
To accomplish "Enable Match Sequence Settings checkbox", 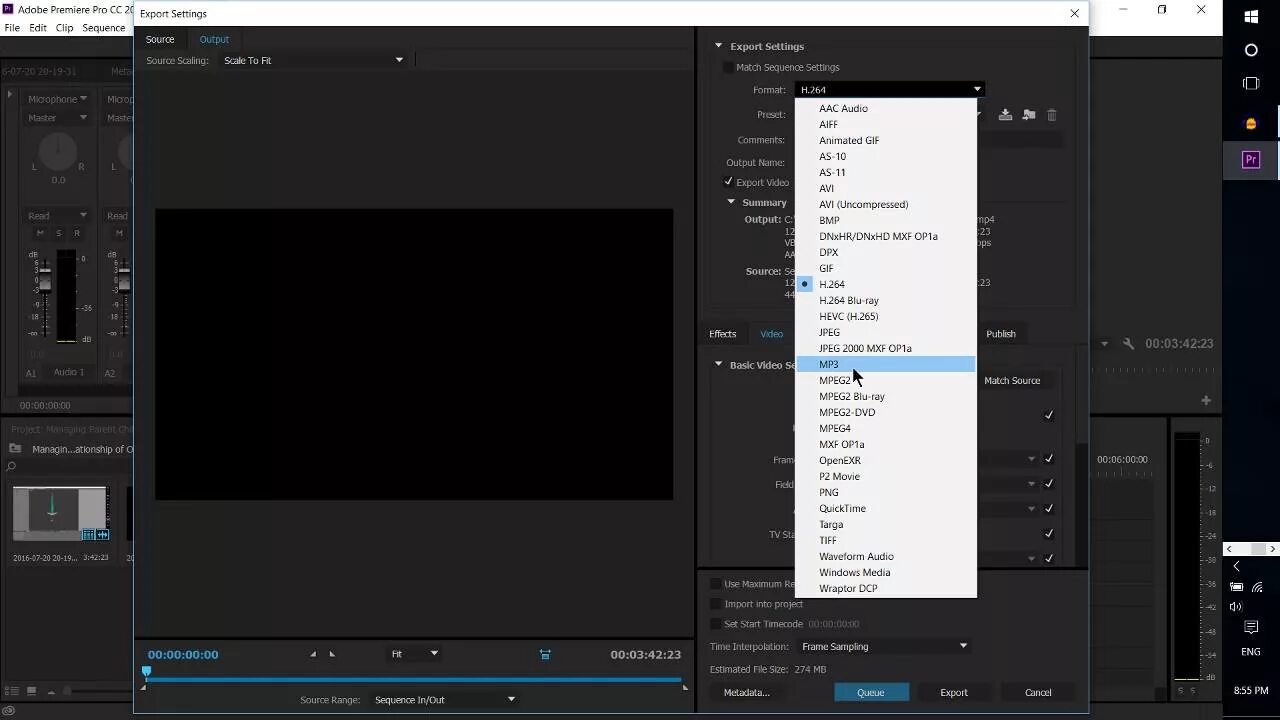I will [x=728, y=67].
